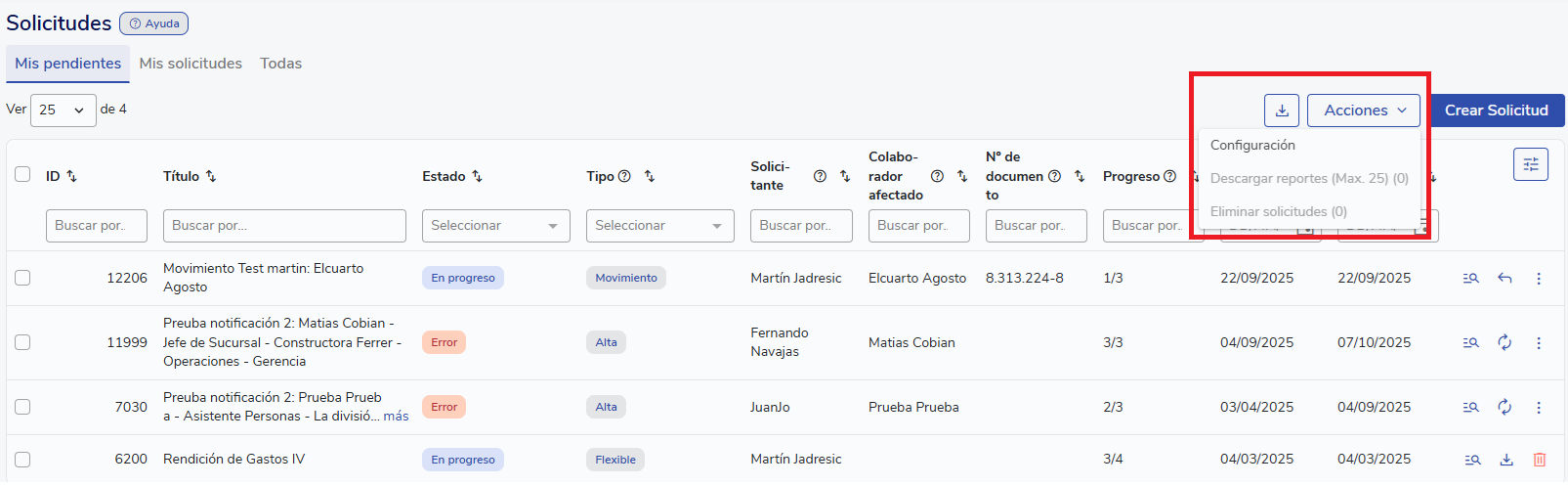Toggle the select-all checkbox in the header

click(22, 175)
